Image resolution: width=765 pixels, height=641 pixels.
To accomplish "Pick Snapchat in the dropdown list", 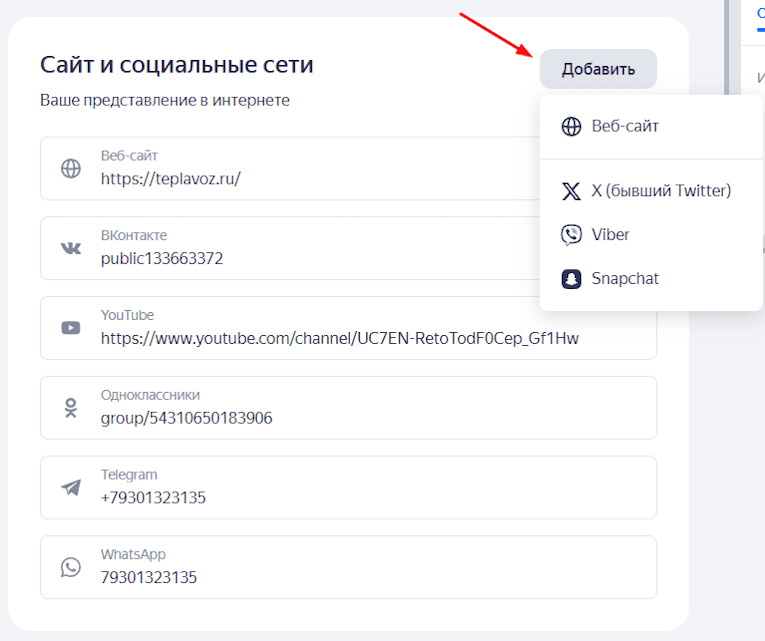I will [625, 279].
